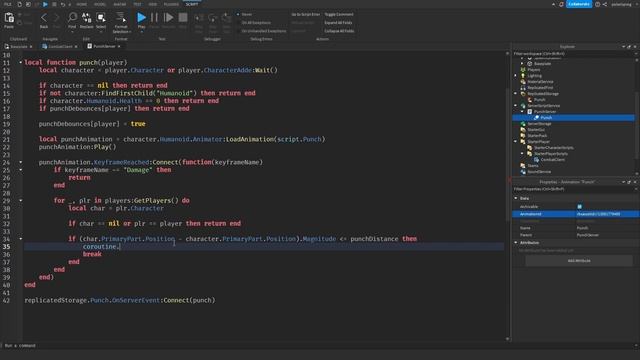The height and width of the screenshot is (360, 640).
Task: Collapse the ServerScriptService node
Action: tap(516, 106)
